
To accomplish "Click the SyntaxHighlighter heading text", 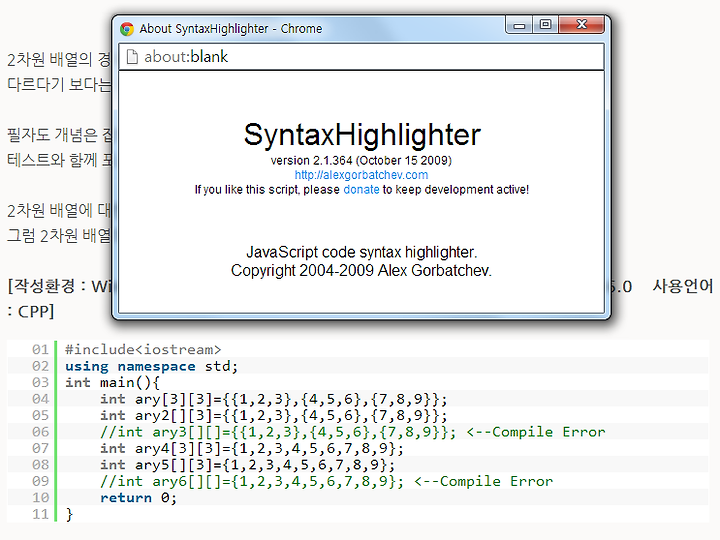I will point(362,135).
